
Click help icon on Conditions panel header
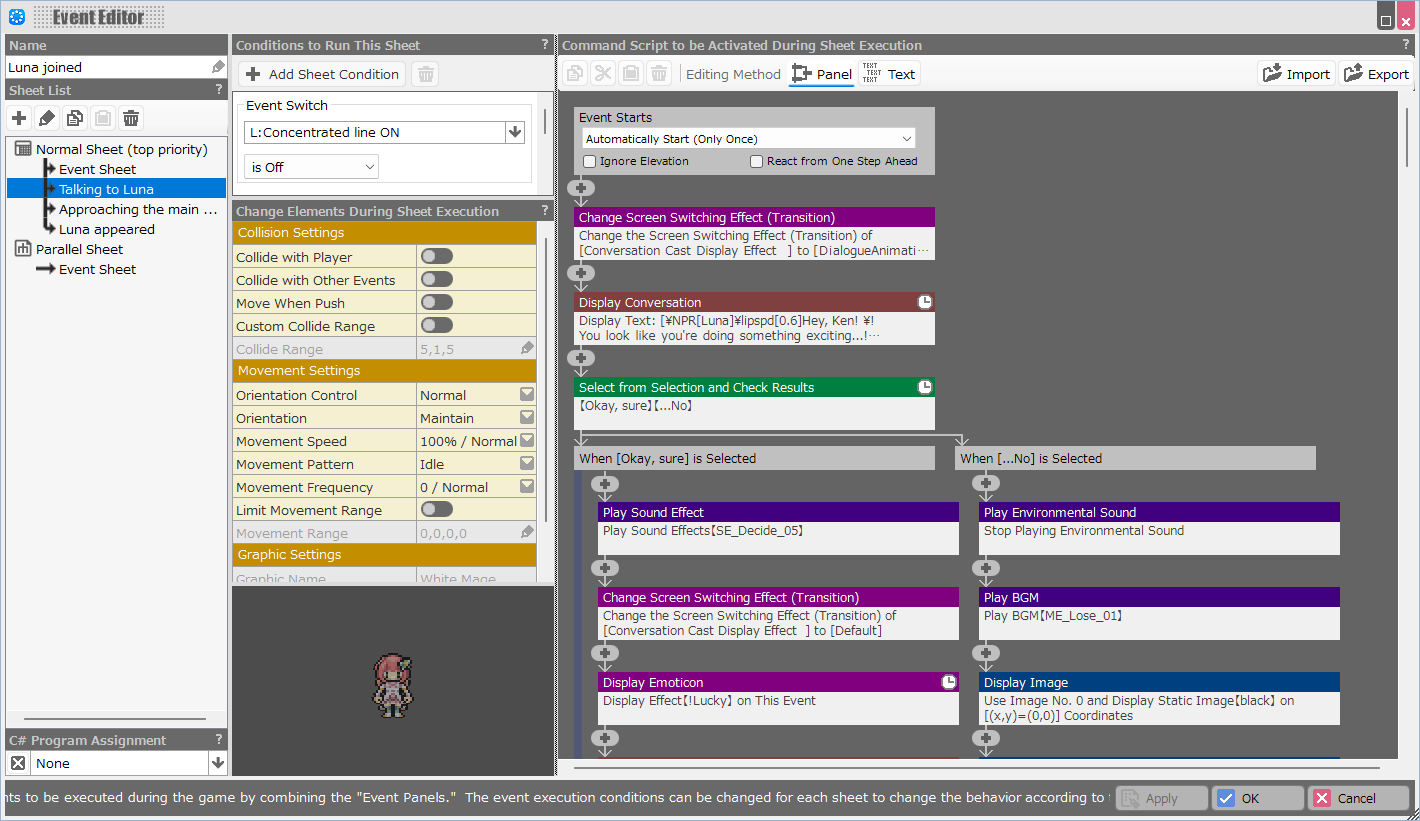tap(545, 45)
